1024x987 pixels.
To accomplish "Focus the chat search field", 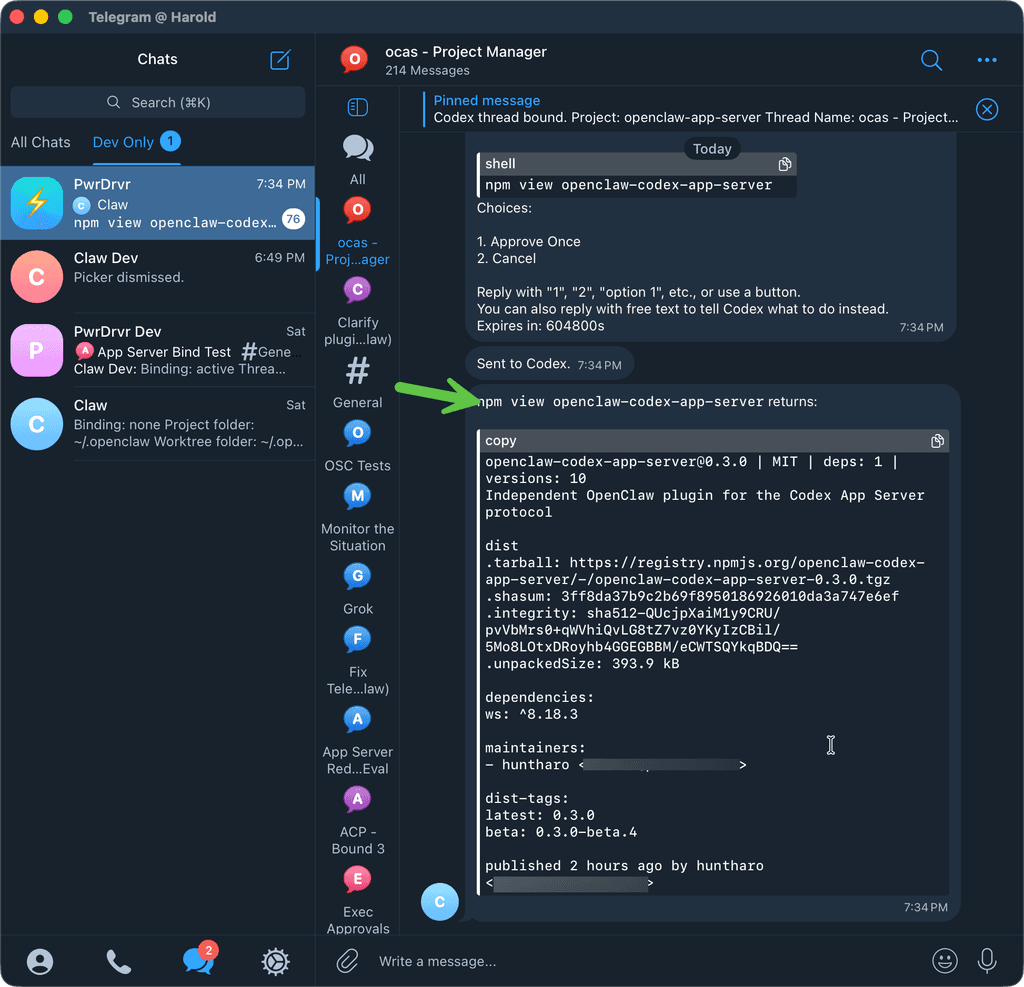I will [157, 103].
